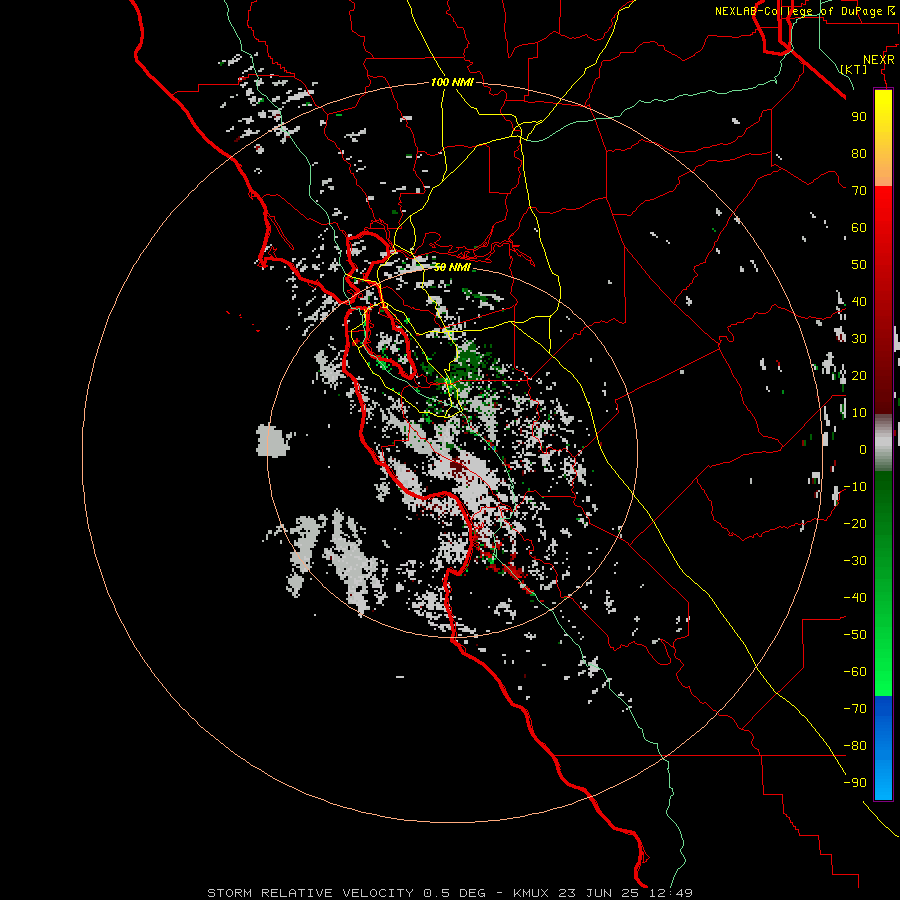Select the -50 scale label
The image size is (900, 900).
855,634
